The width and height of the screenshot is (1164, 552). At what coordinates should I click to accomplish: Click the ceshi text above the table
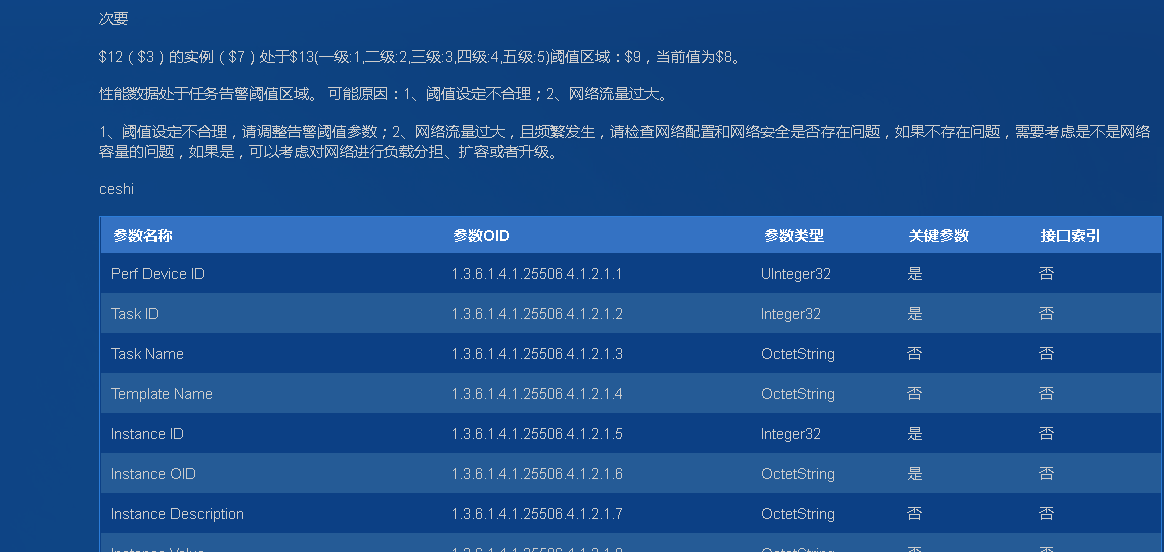coord(117,189)
